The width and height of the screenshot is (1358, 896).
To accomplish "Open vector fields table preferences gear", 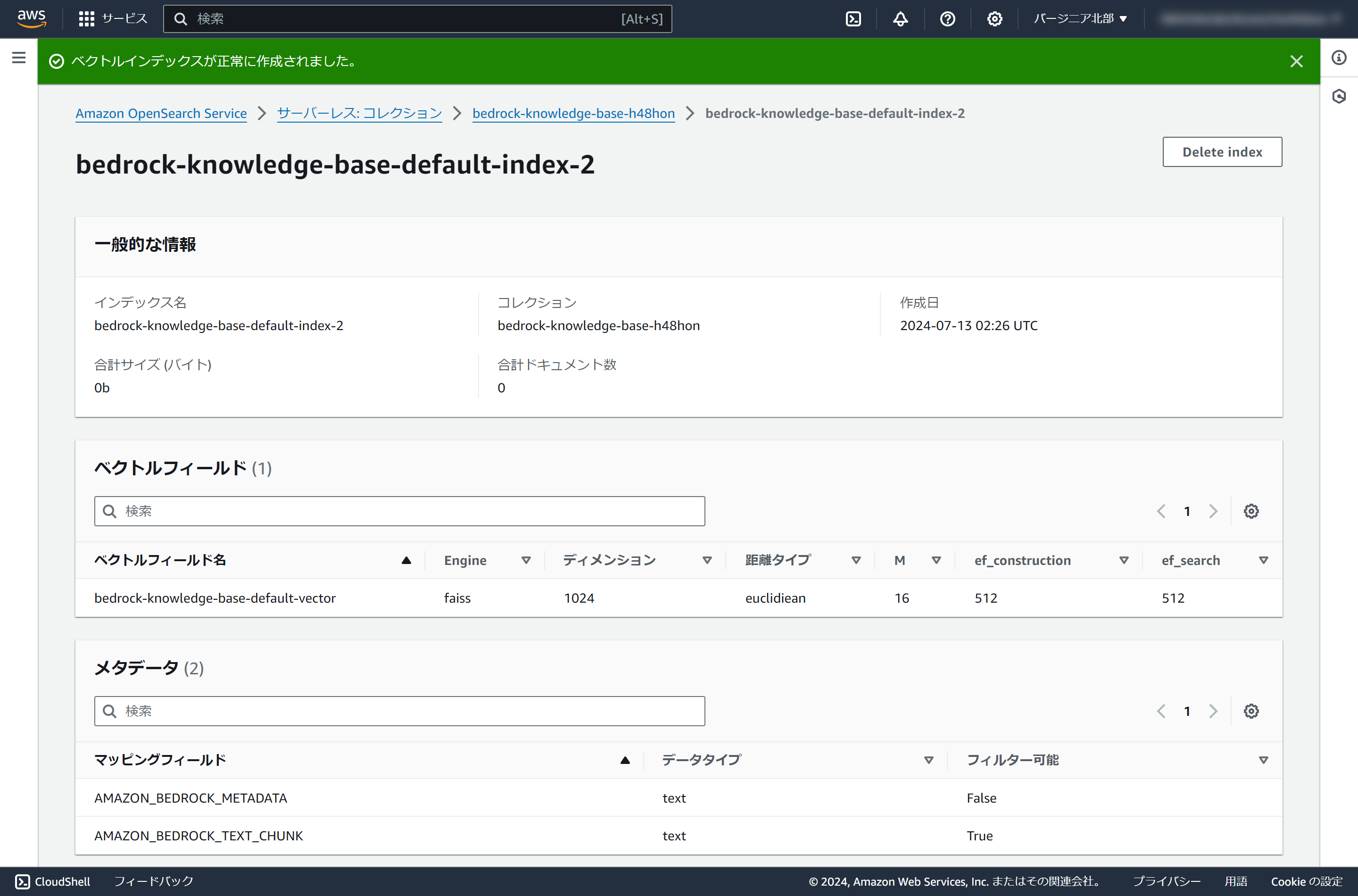I will point(1251,511).
